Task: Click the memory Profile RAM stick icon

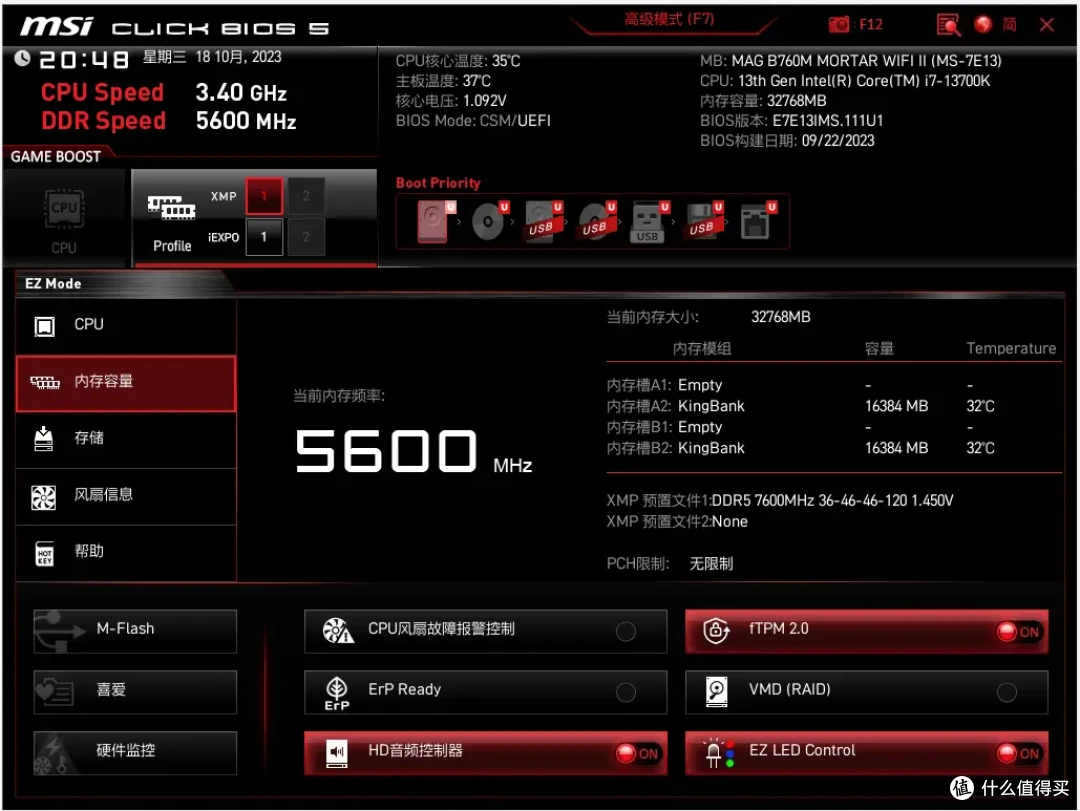Action: click(x=172, y=207)
